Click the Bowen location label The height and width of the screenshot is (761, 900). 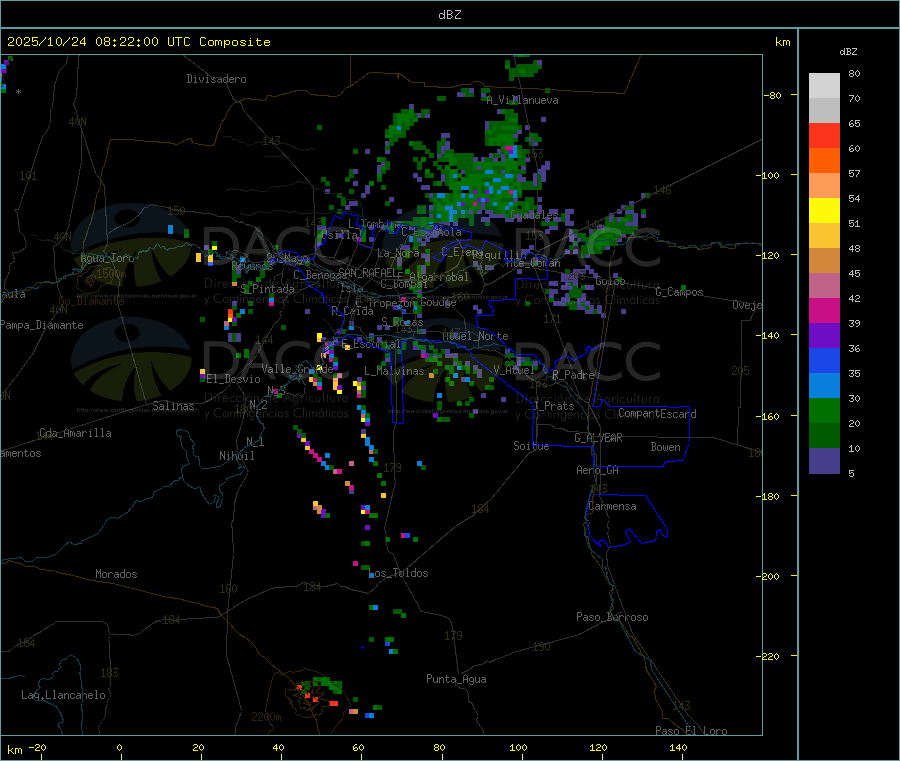[x=665, y=447]
